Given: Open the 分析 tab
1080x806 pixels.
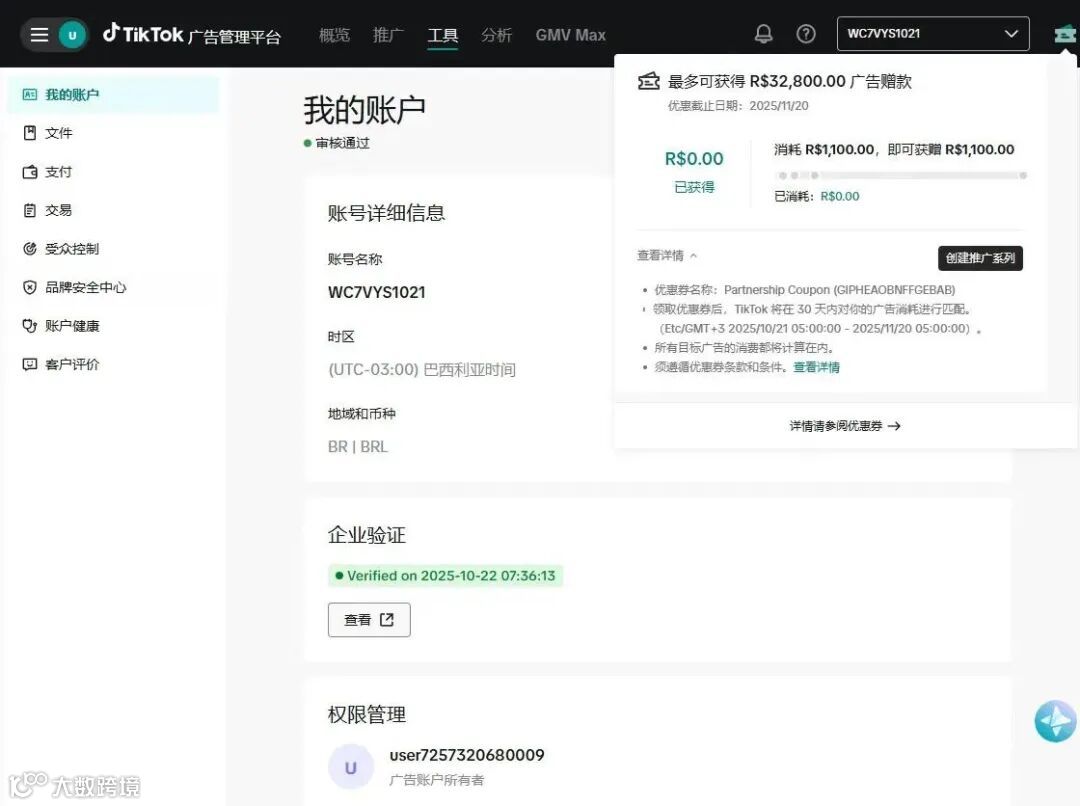Looking at the screenshot, I should [496, 34].
